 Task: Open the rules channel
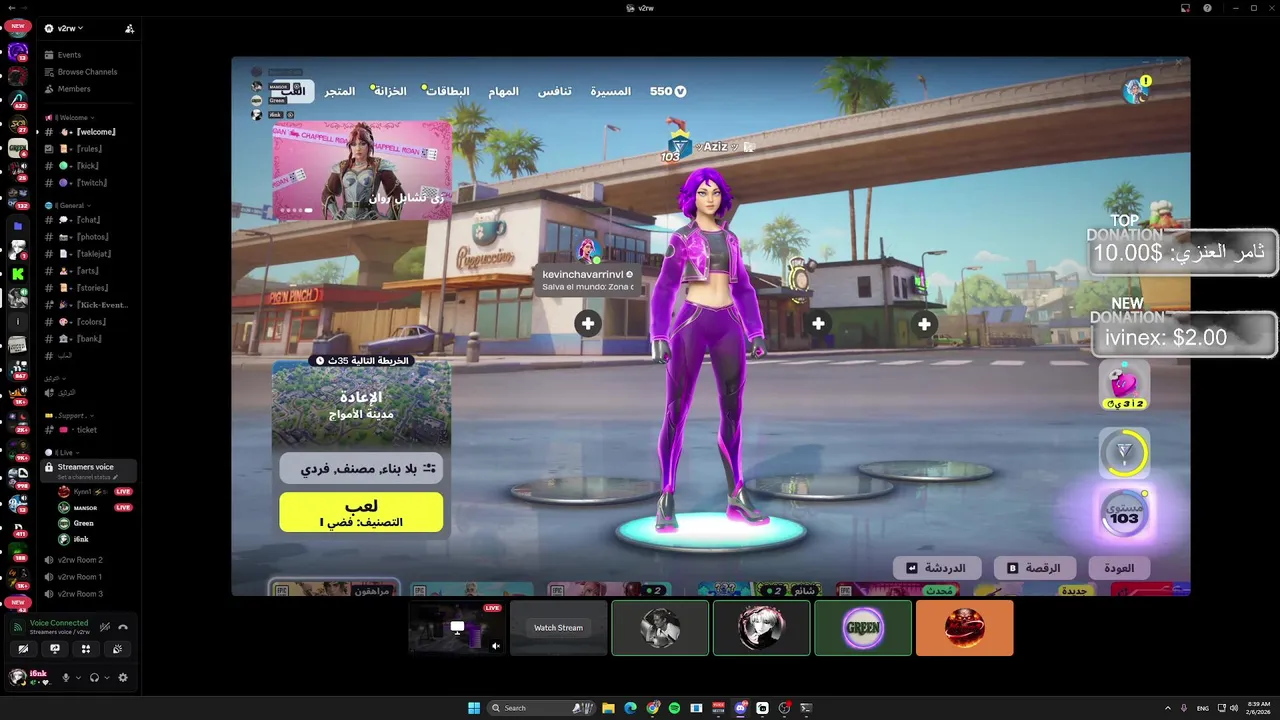coord(89,149)
